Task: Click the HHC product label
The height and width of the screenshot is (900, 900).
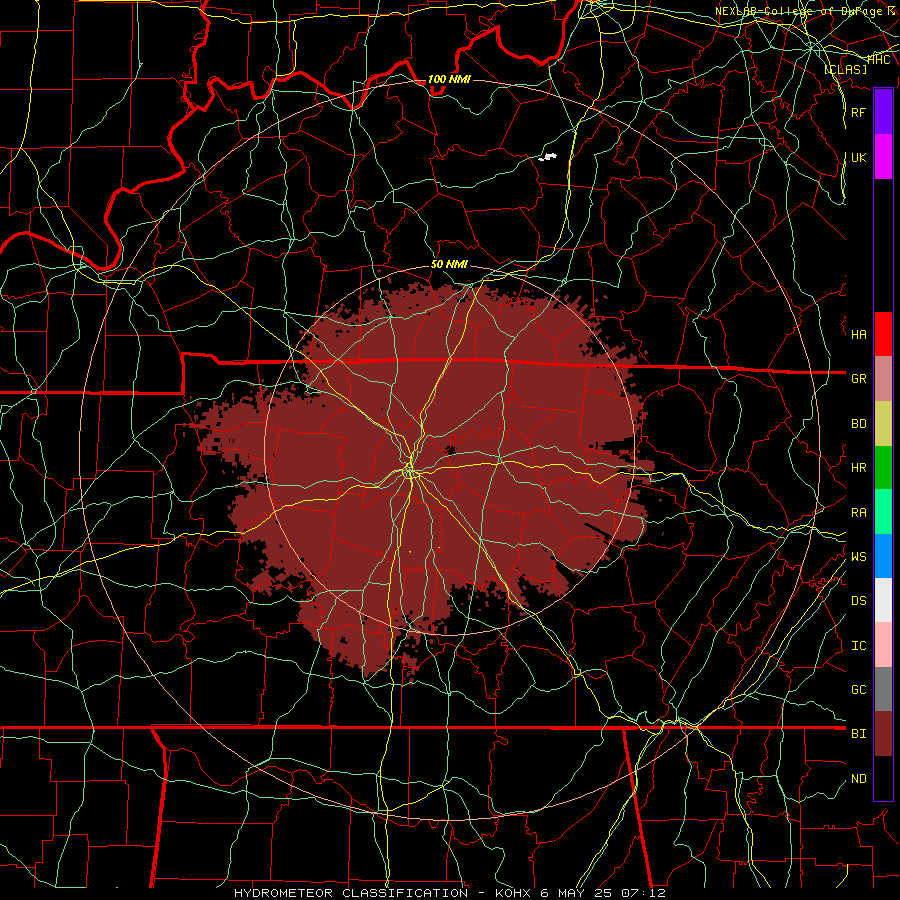Action: [879, 60]
